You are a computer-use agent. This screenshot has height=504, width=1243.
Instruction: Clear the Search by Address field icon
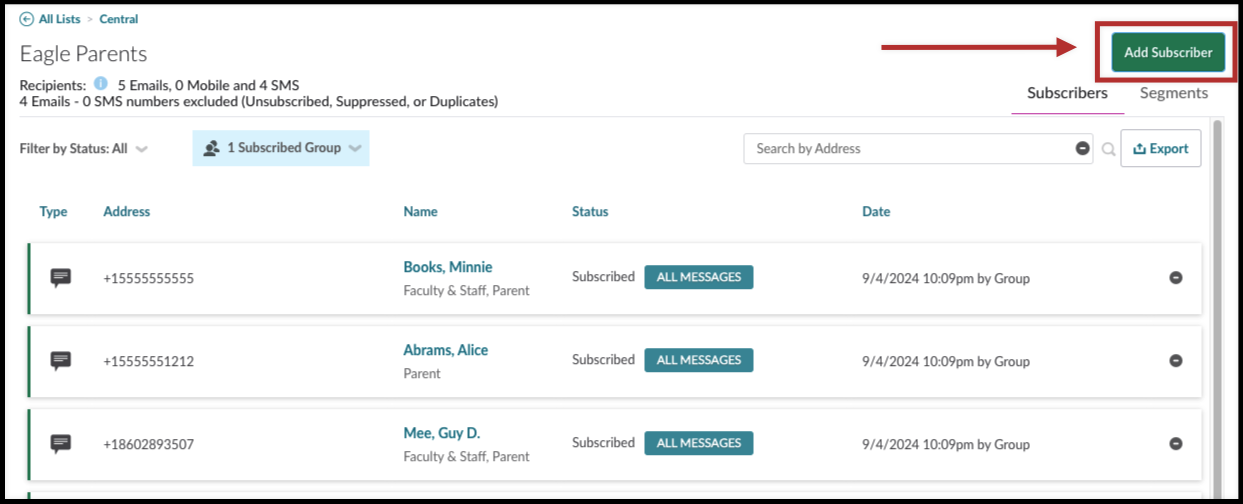point(1082,148)
